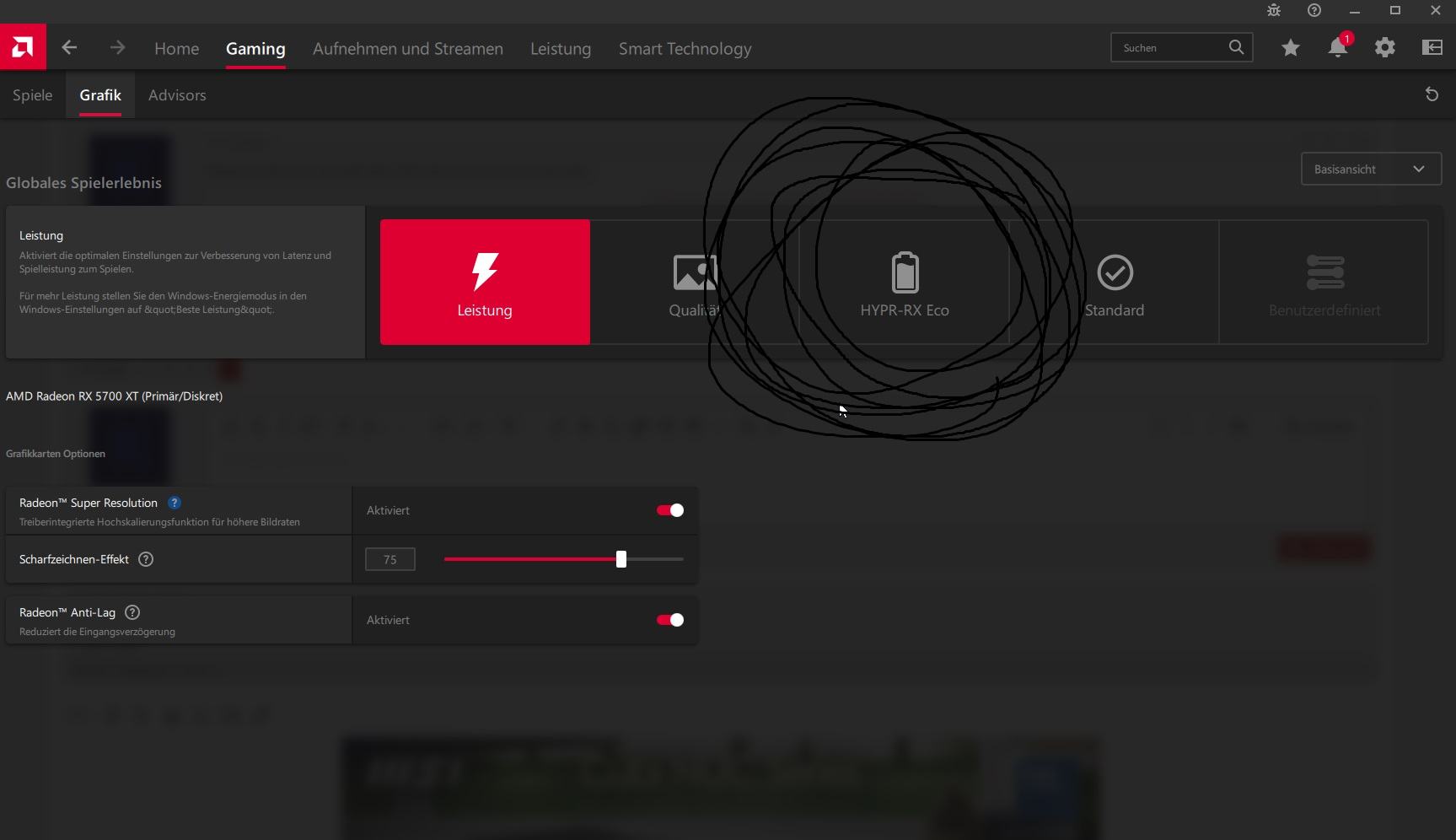Open Radeon Super Resolution info icon

coord(175,503)
